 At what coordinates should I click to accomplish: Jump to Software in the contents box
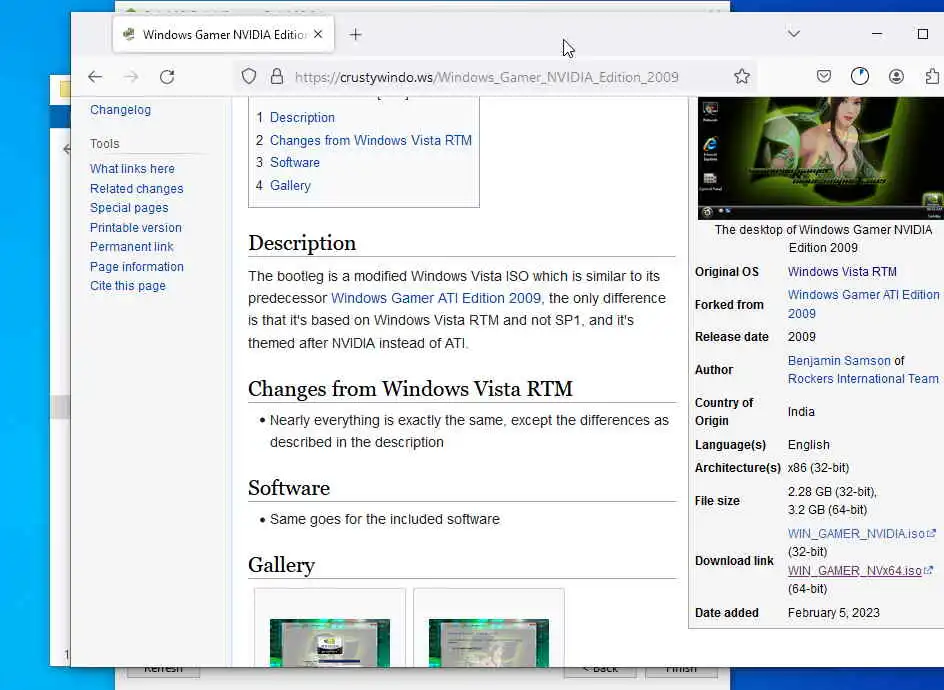click(x=295, y=163)
